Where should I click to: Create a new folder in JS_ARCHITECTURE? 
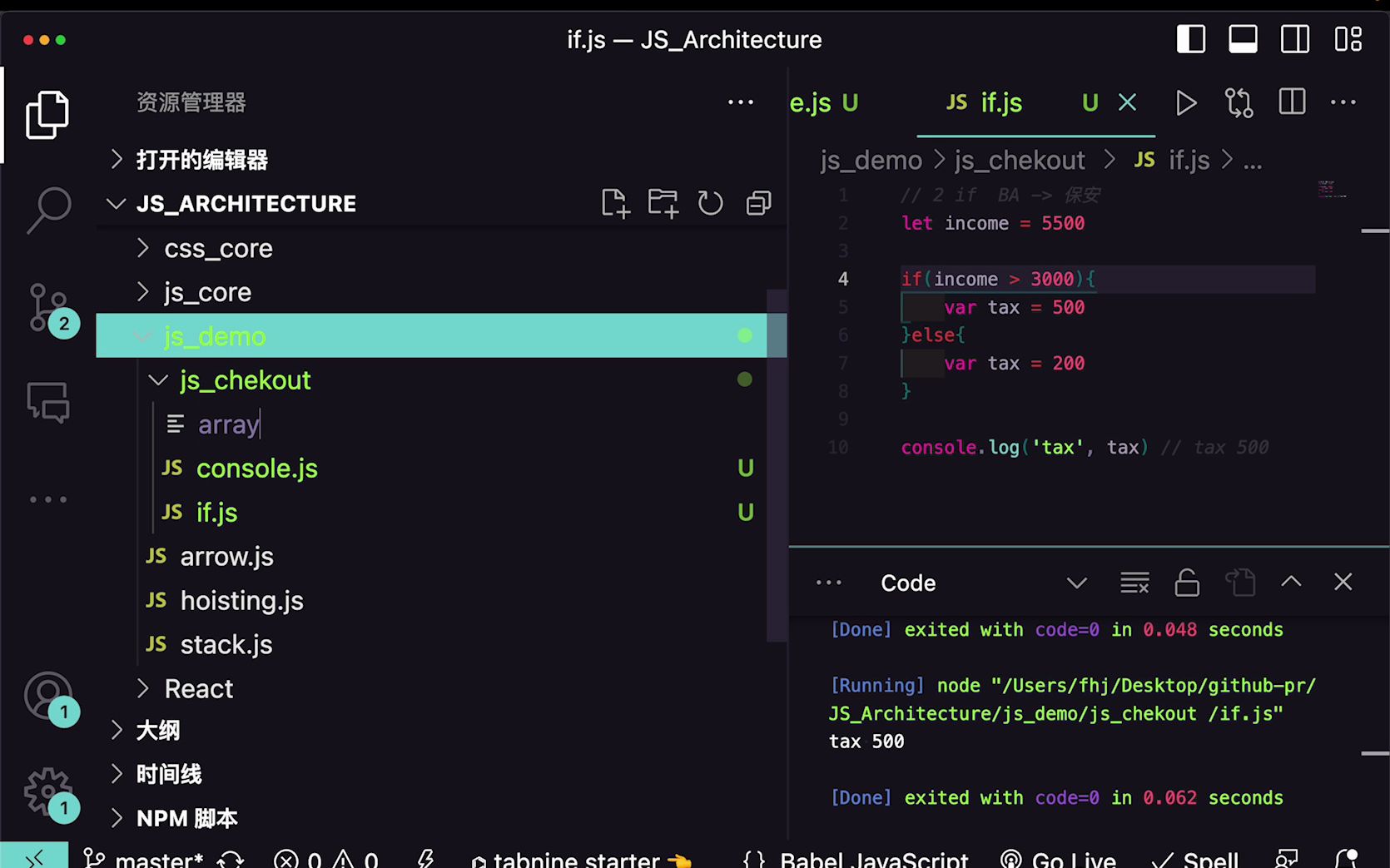pyautogui.click(x=663, y=203)
